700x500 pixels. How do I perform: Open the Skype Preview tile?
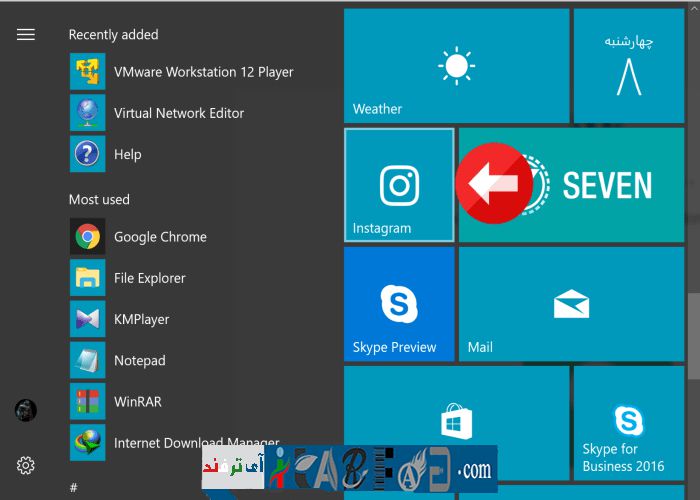click(x=399, y=304)
